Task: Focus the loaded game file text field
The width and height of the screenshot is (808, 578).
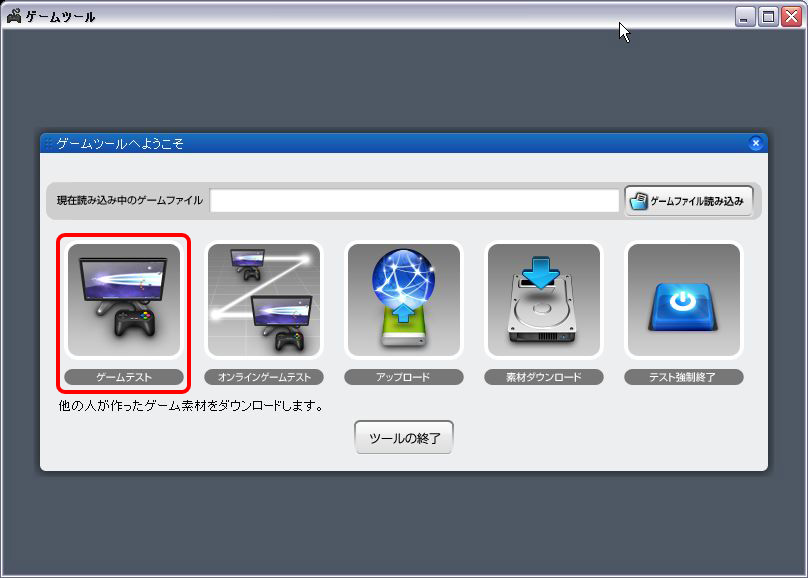Action: point(414,201)
